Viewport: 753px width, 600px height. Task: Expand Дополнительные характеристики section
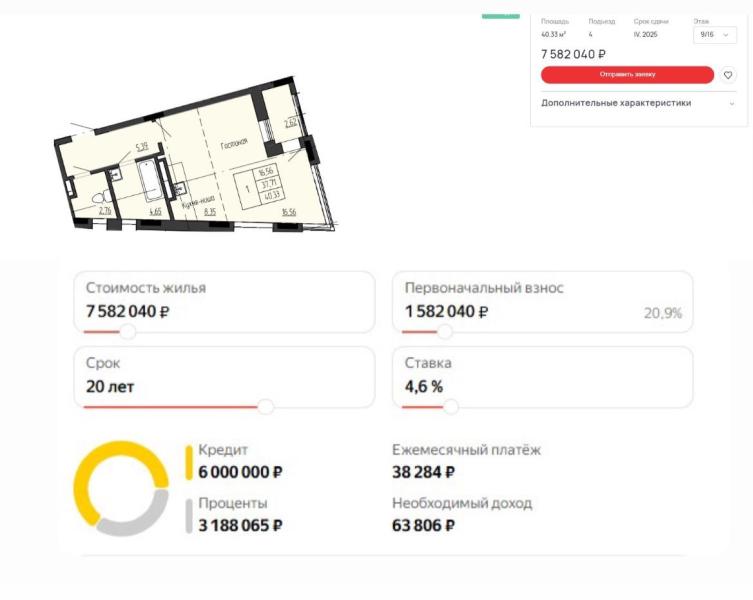(616, 103)
